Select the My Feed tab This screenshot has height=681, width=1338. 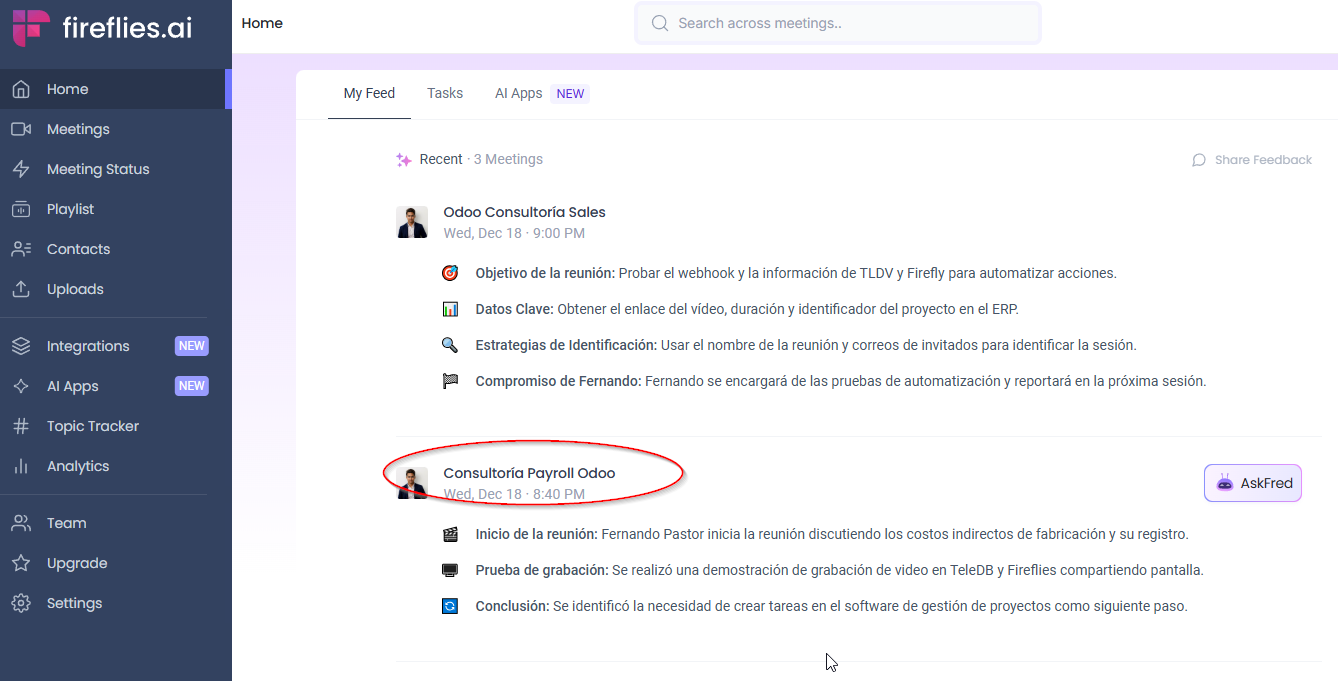coord(369,93)
